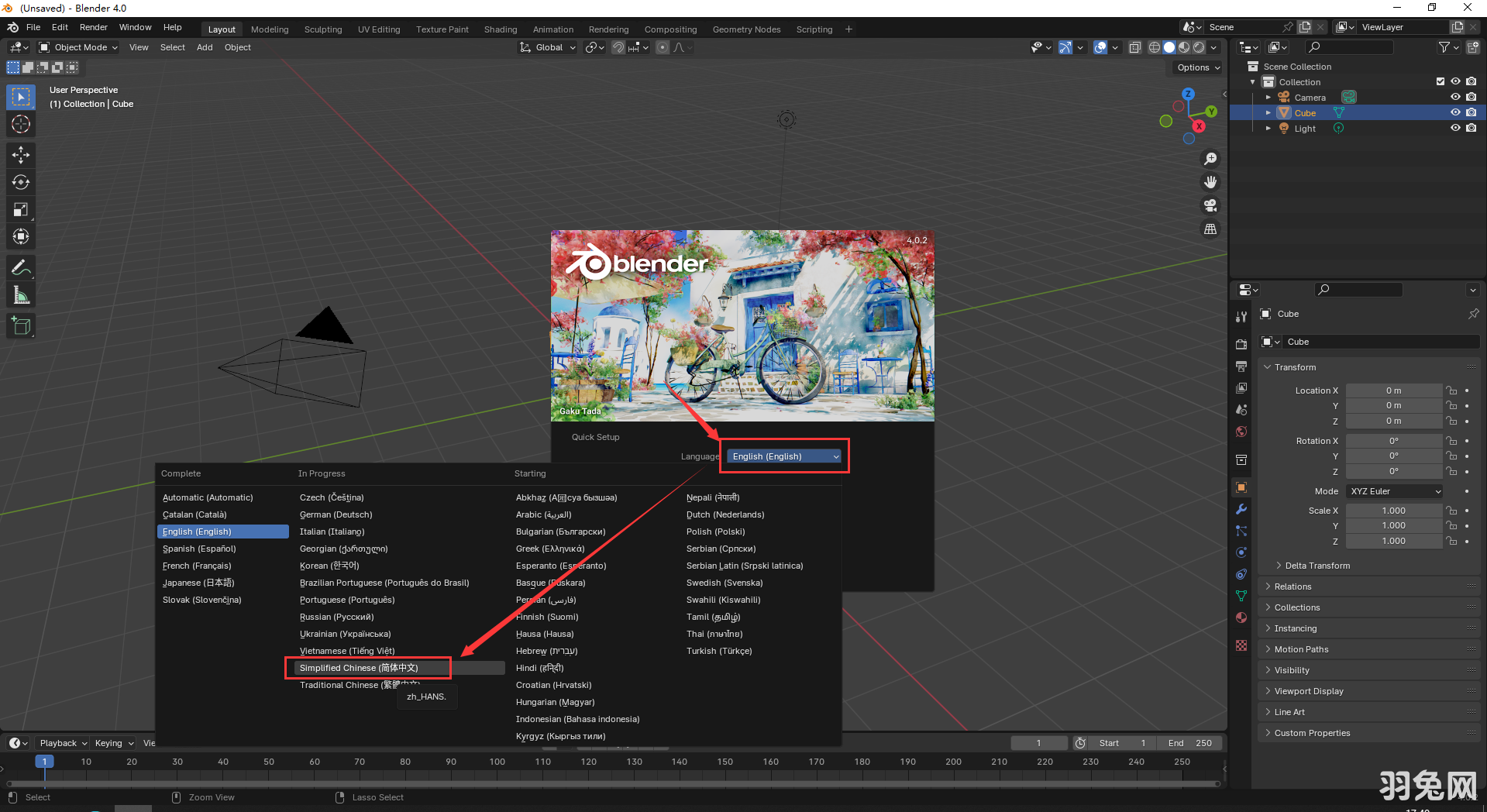Uncheck the Collection checkbox in the outliner

tap(1439, 81)
